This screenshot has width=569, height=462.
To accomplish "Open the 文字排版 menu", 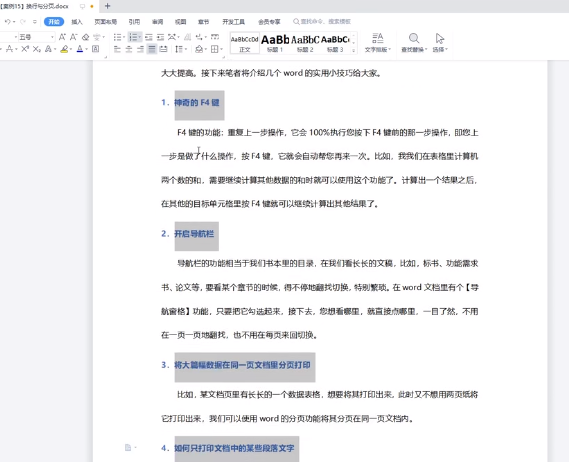I will [378, 43].
